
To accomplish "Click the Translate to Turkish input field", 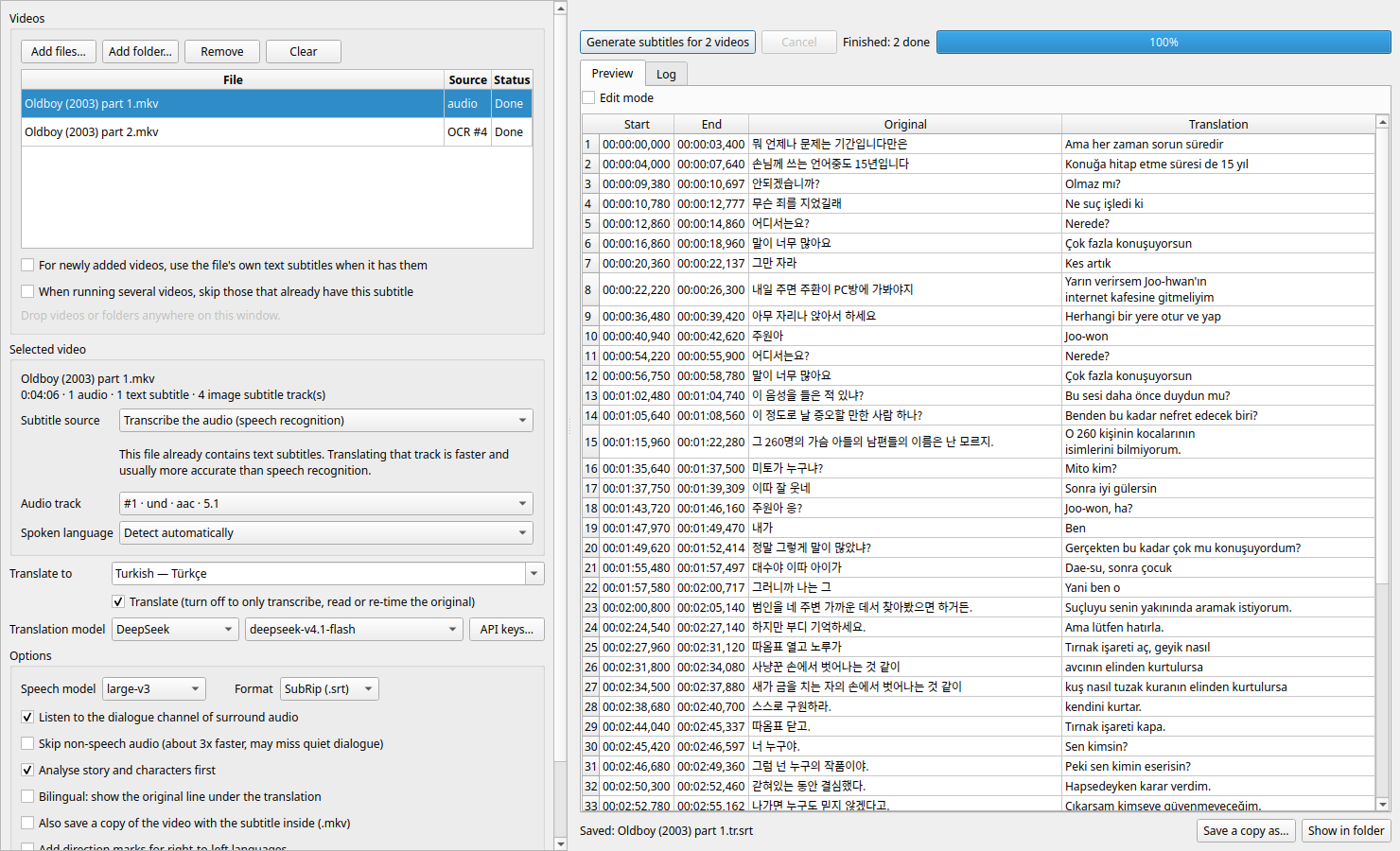I will click(x=319, y=574).
